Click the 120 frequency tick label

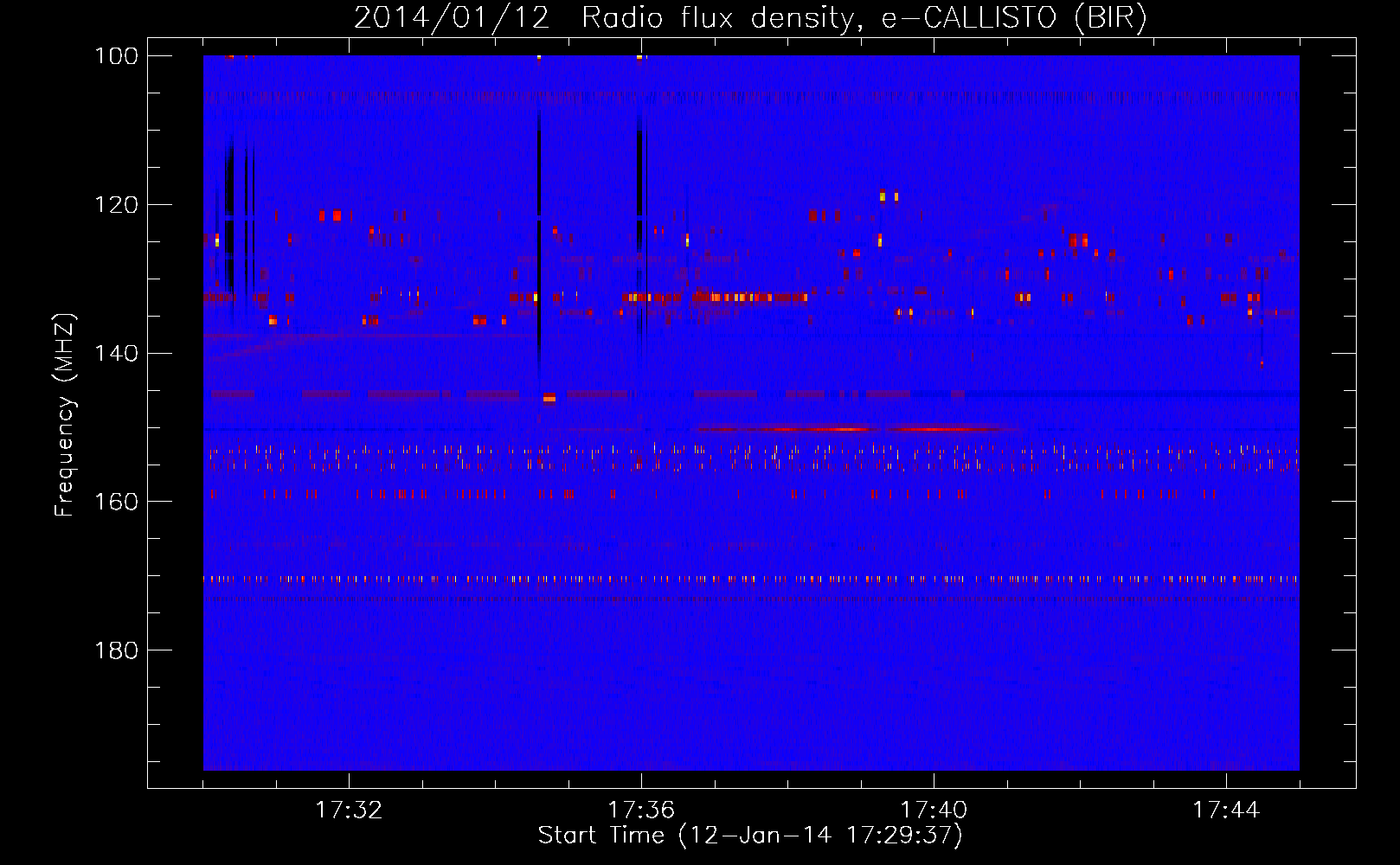pos(116,205)
